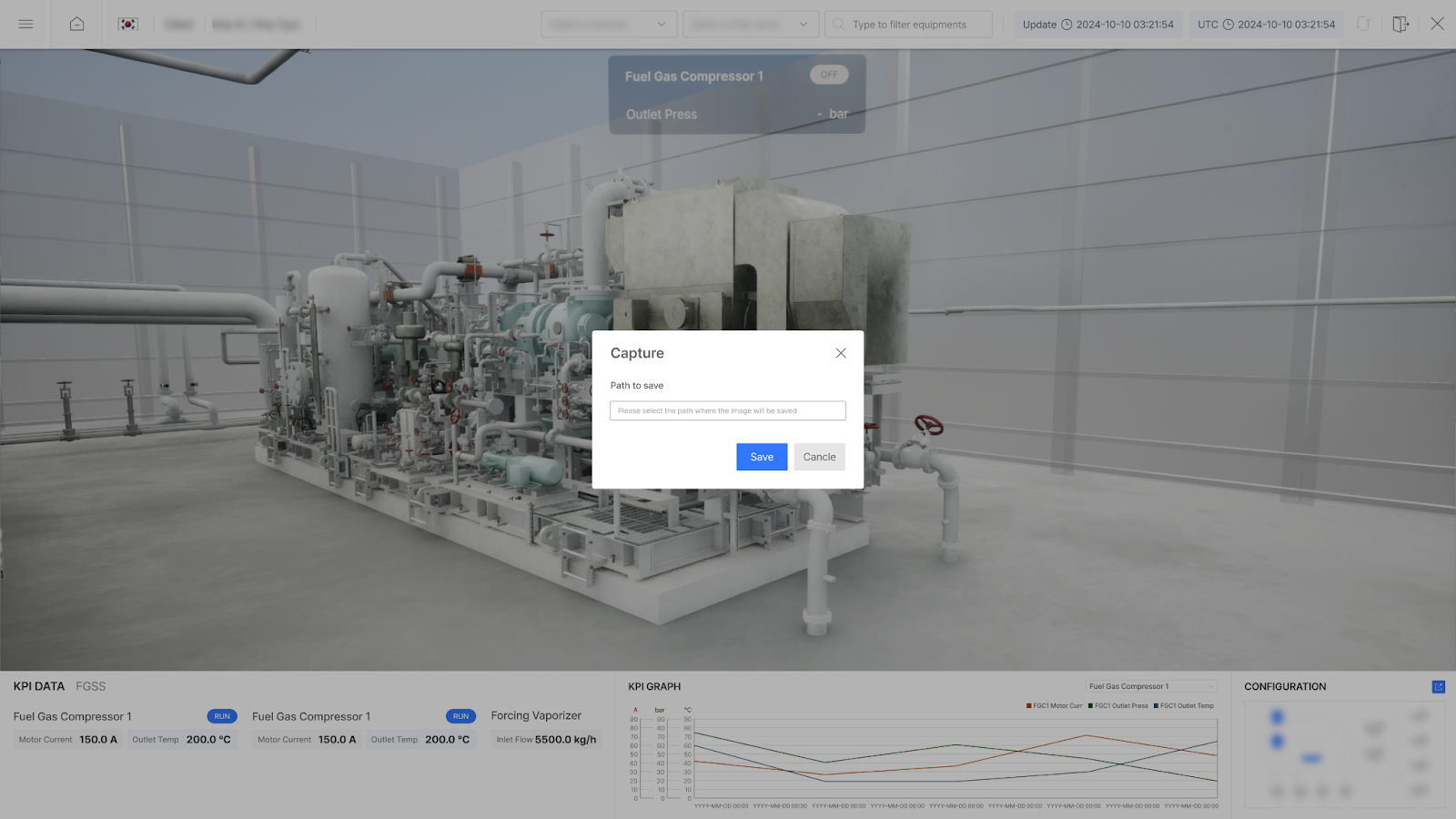Click the exit door icon in top bar
Image resolution: width=1456 pixels, height=819 pixels.
click(x=1400, y=25)
